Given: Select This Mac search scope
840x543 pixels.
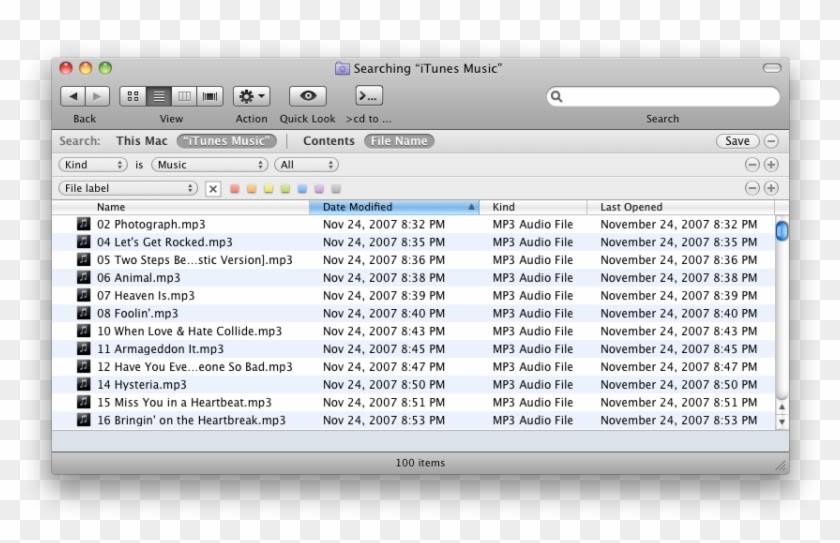Looking at the screenshot, I should [141, 141].
